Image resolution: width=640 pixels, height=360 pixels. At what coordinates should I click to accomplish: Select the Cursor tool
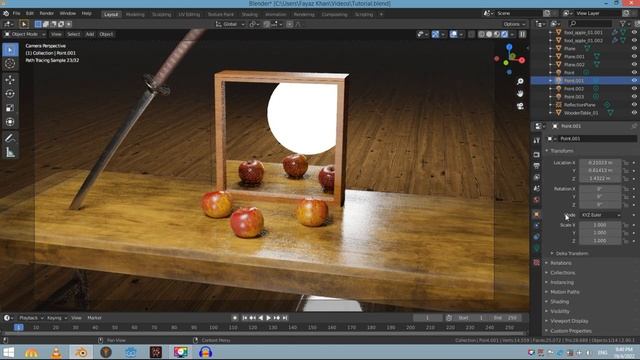click(10, 63)
